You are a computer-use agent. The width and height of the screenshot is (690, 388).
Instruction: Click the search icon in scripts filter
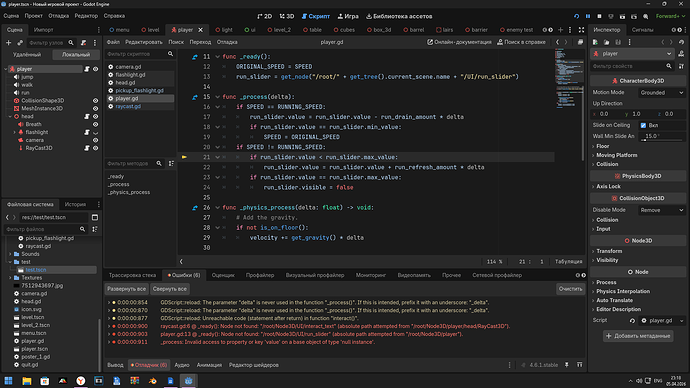click(170, 54)
